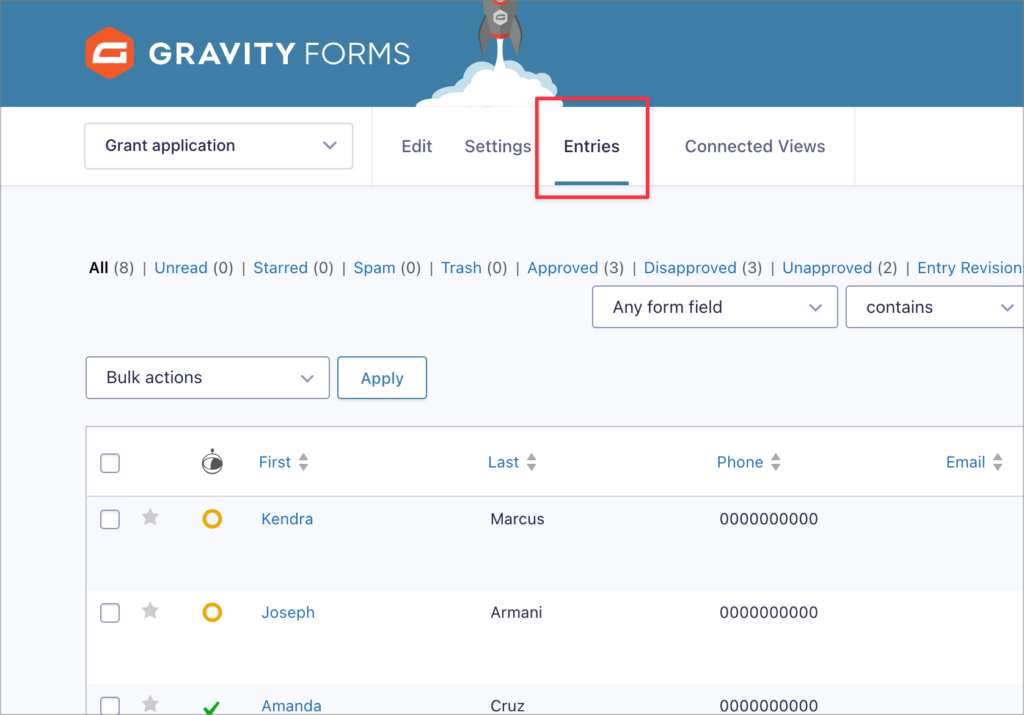Click the last name Marcus cell
The width and height of the screenshot is (1024, 715).
pyautogui.click(x=517, y=519)
